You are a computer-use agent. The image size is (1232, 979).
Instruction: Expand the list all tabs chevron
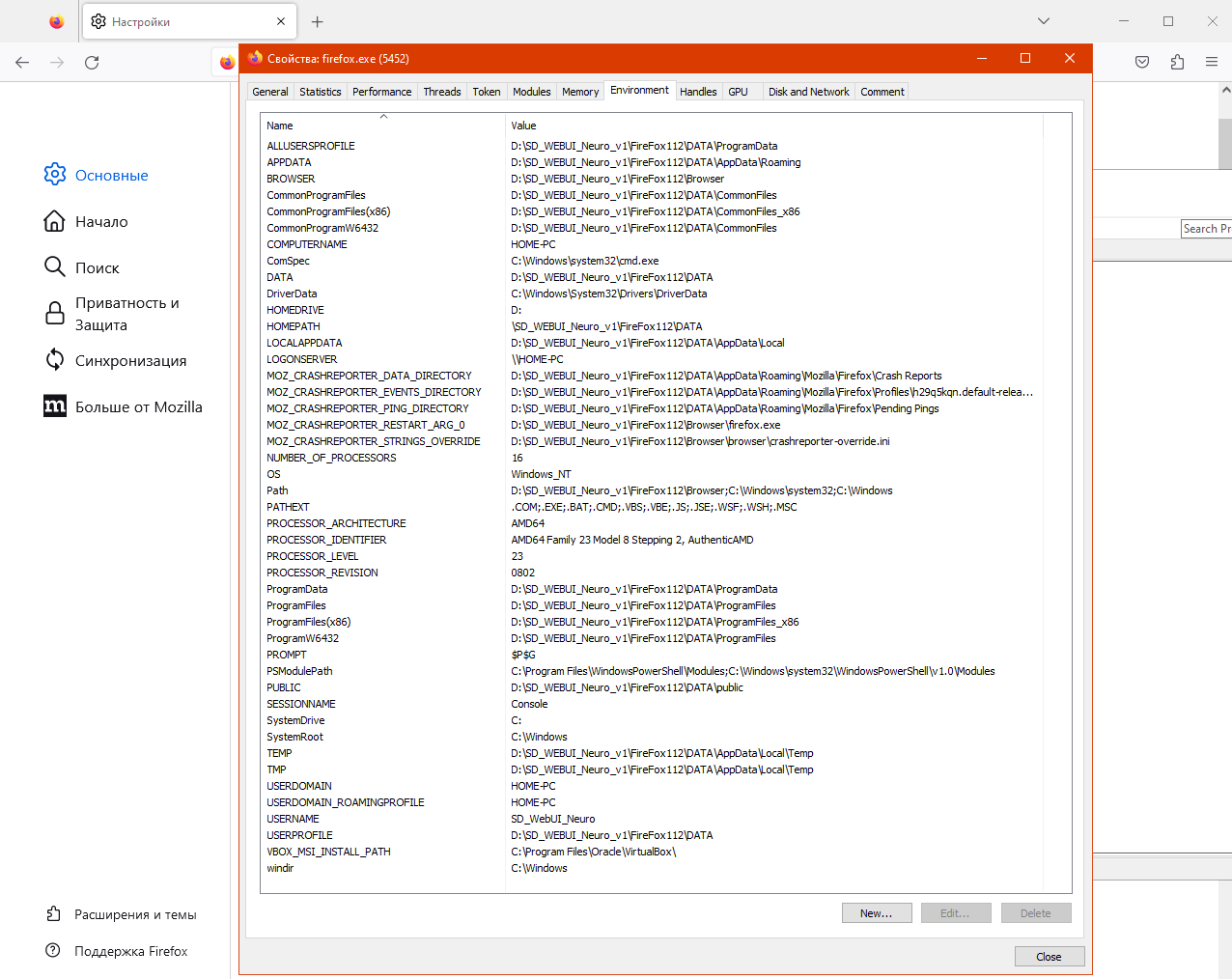(x=1044, y=21)
